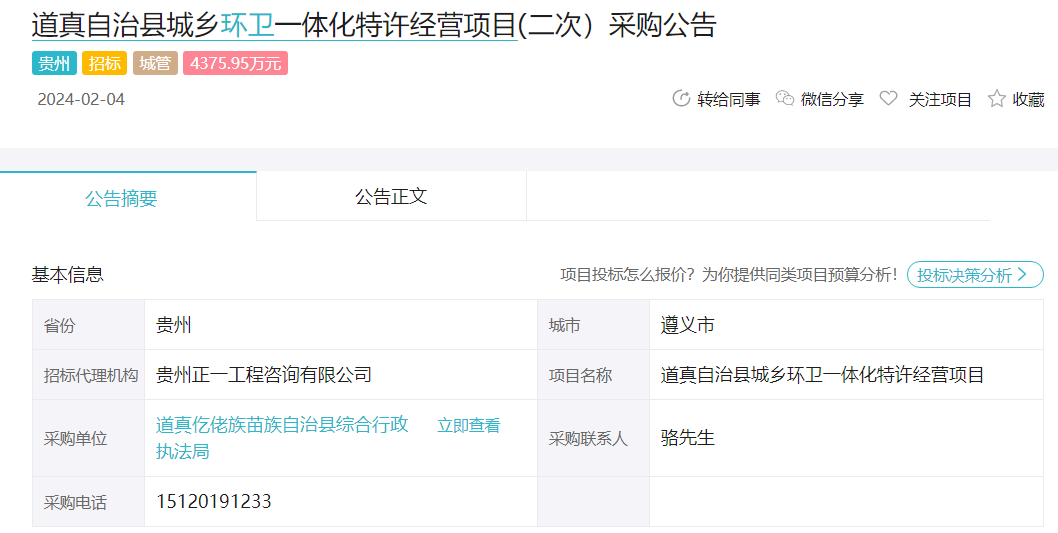Click the 招标代理机构 label cell

[x=88, y=374]
